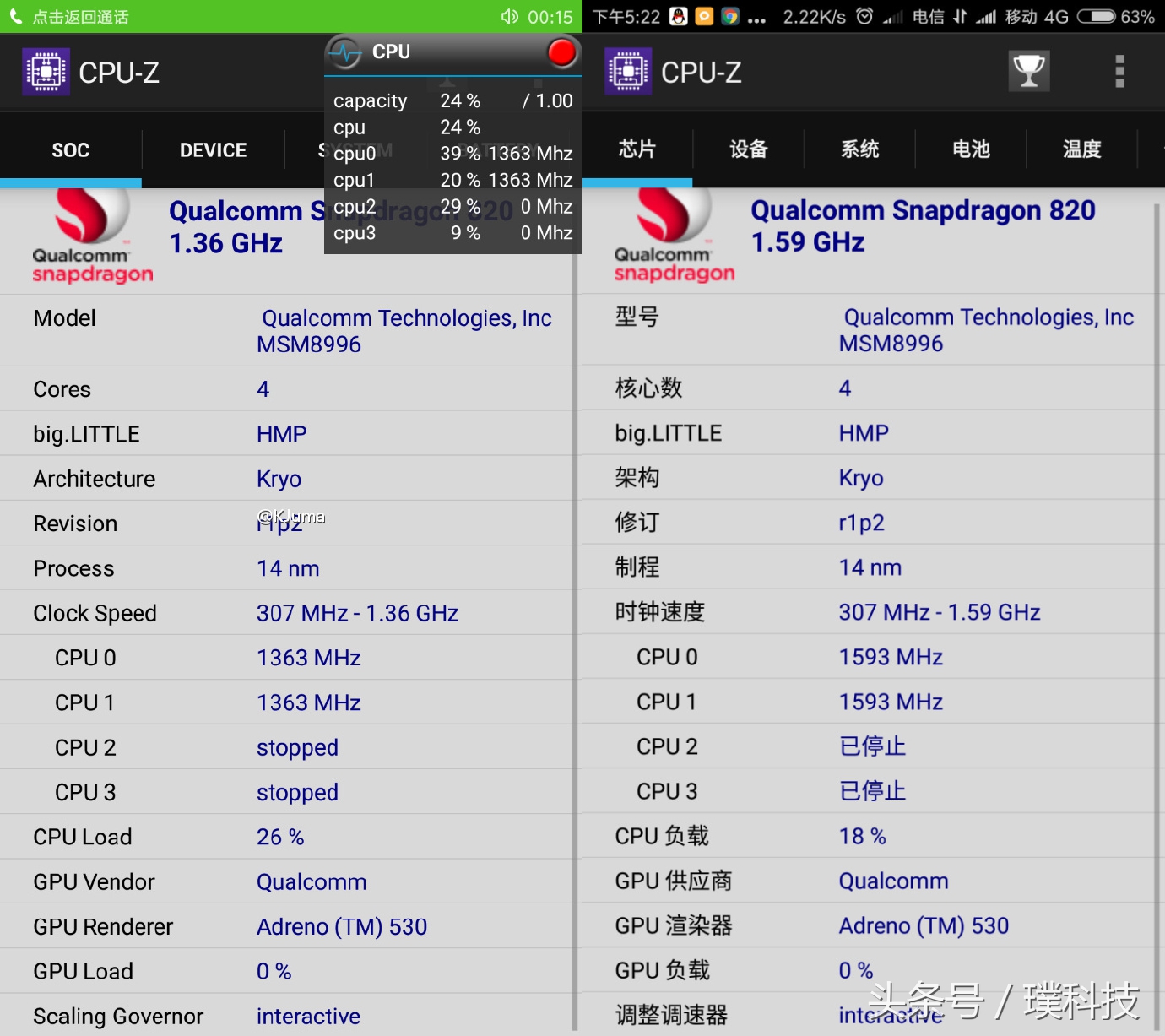Select the cpu0 row in the CPU overlay
The width and height of the screenshot is (1165, 1036).
(x=453, y=154)
